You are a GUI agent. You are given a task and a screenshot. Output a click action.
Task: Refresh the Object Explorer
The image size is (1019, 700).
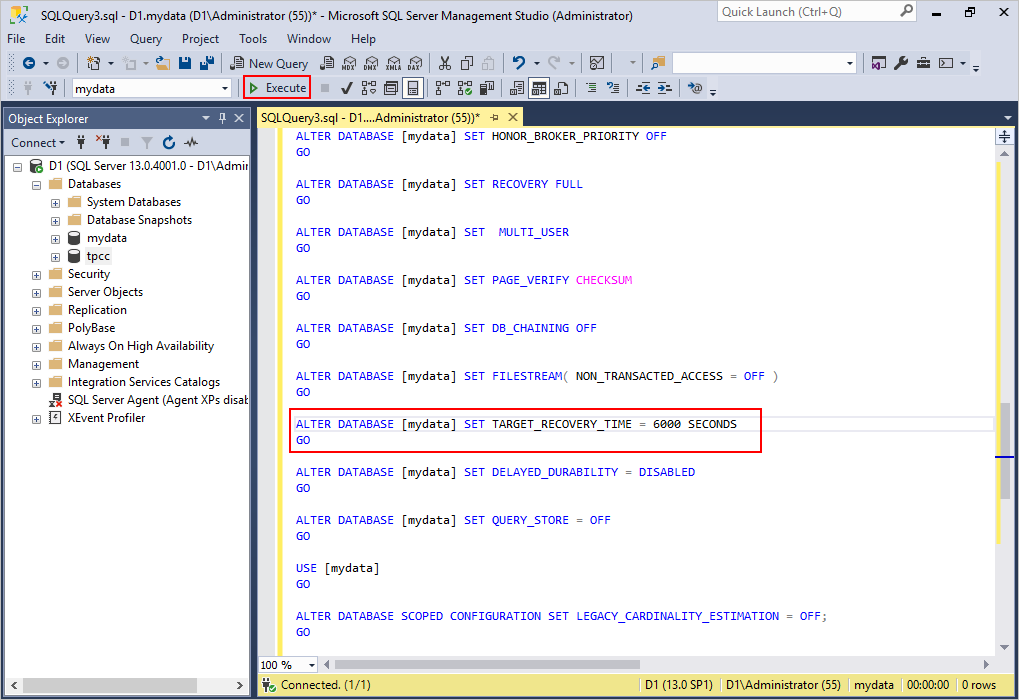[167, 143]
